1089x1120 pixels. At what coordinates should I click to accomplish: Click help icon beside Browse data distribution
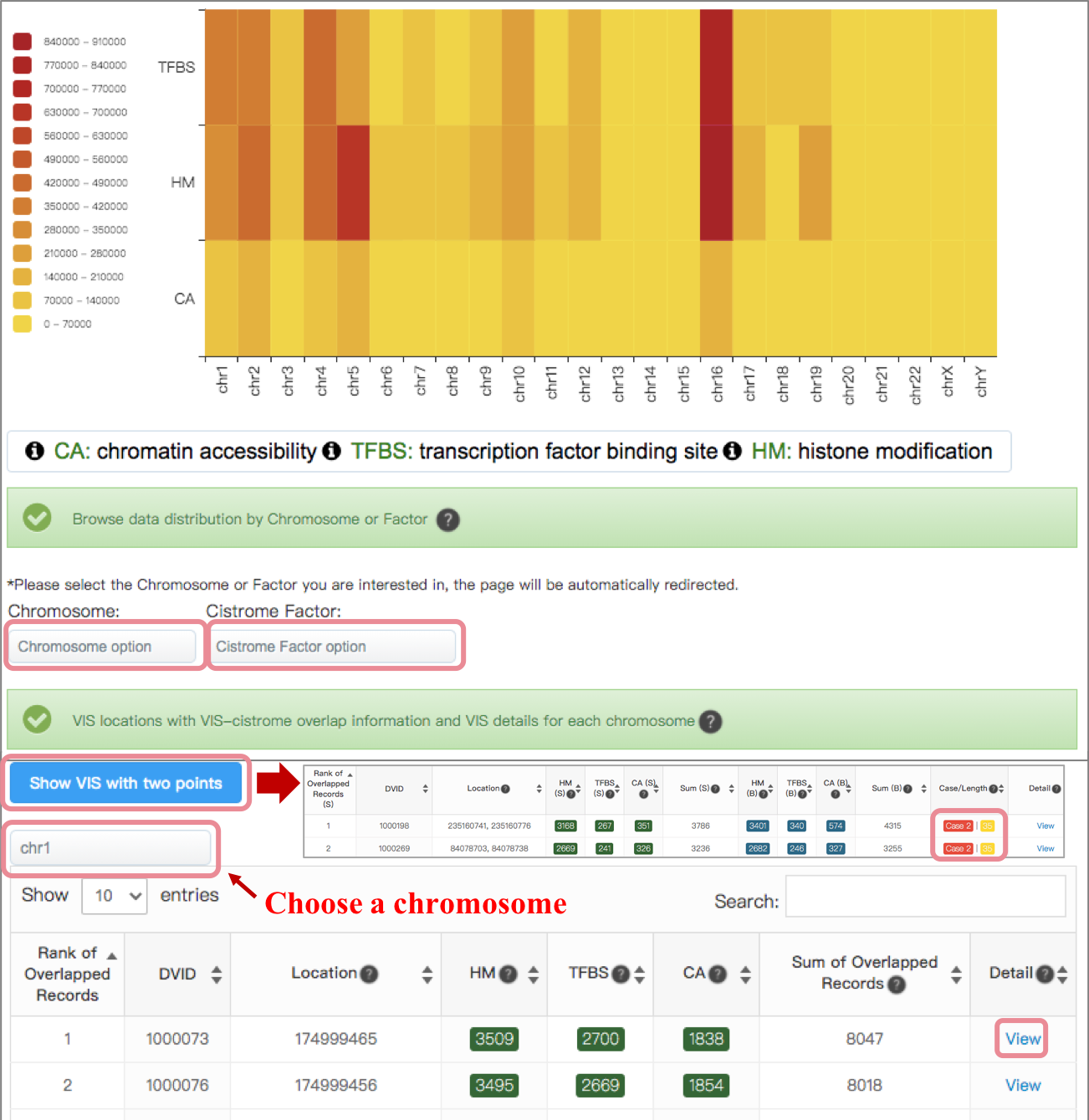[x=448, y=520]
